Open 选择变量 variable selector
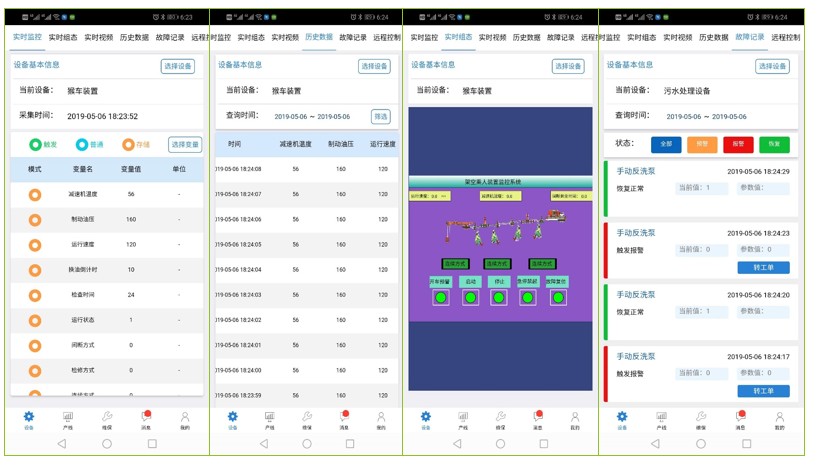 184,145
